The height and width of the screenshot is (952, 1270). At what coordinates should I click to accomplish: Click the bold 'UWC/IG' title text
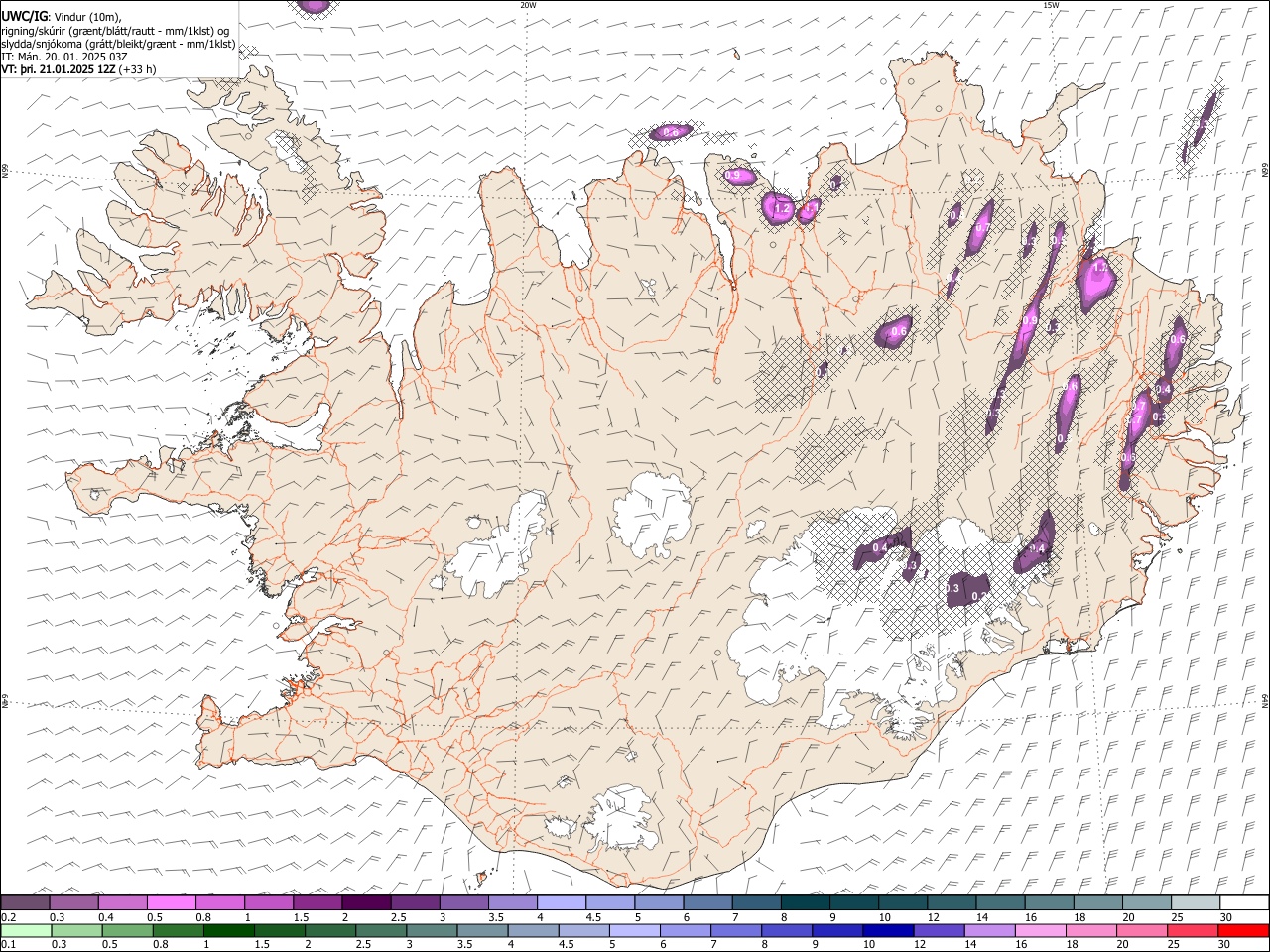24,16
